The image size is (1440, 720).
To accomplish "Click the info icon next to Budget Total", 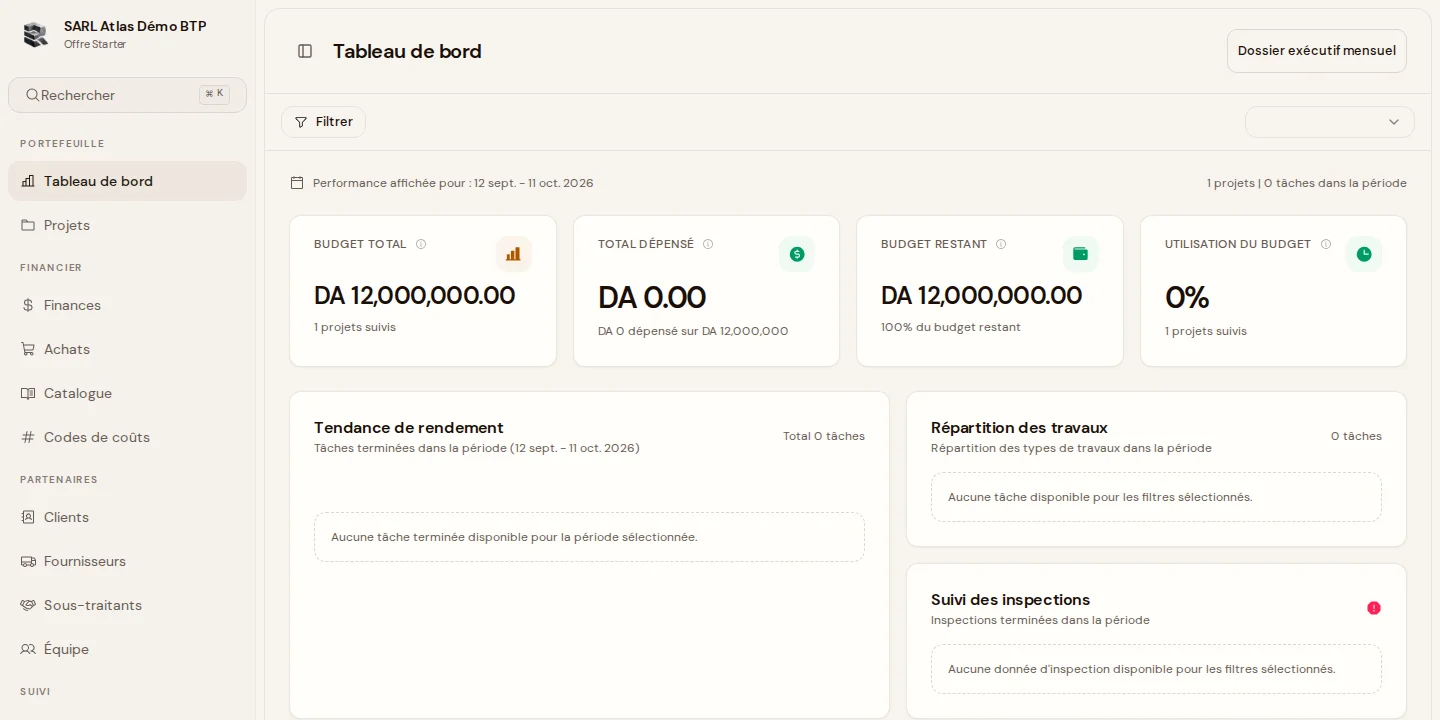I will [421, 244].
